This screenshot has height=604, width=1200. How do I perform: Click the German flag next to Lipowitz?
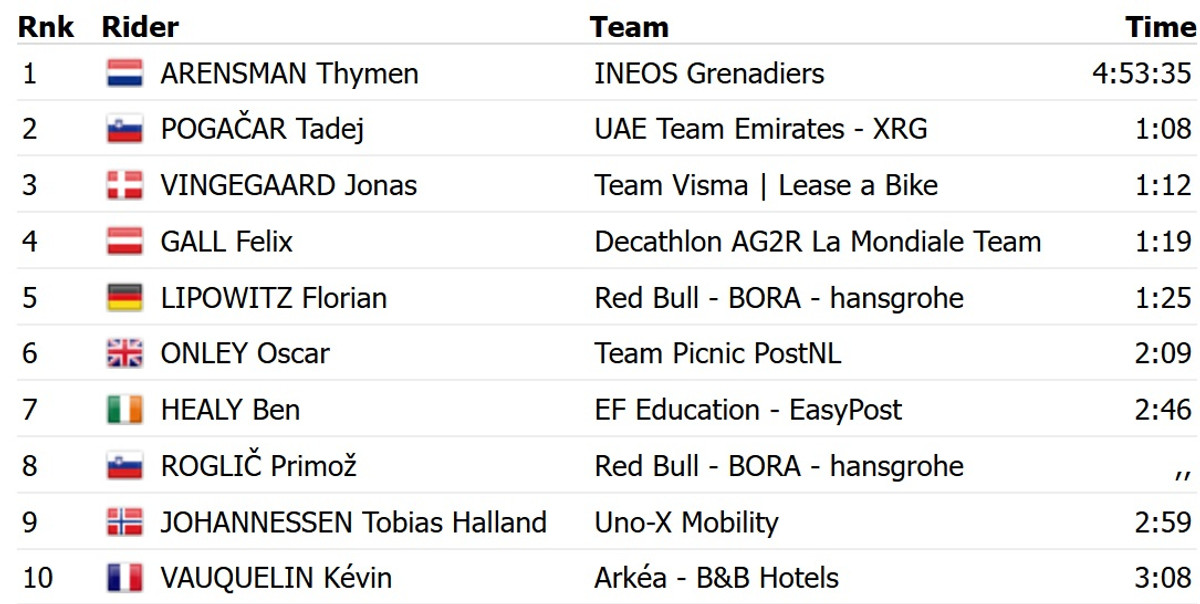[x=125, y=298]
